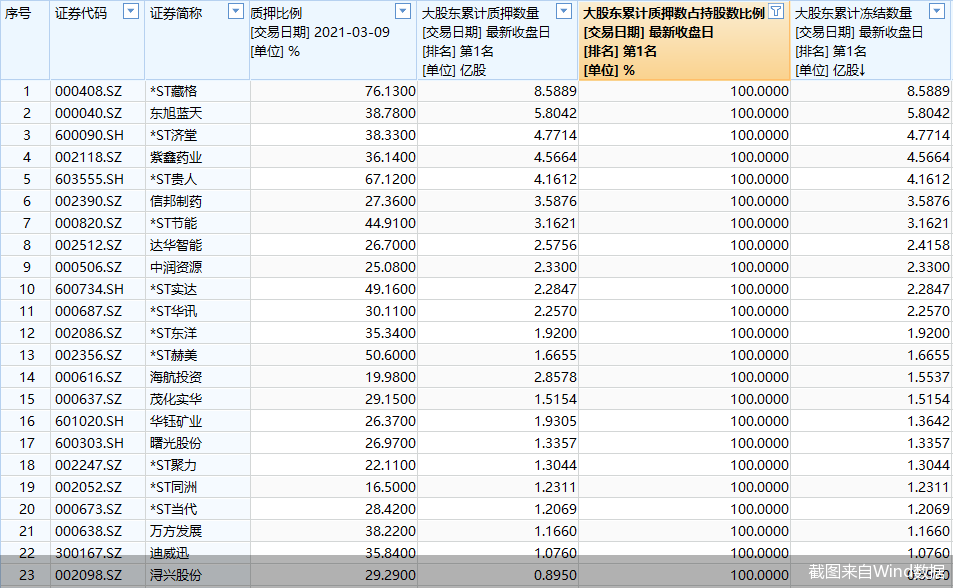Viewport: 953px width, 588px height.
Task: Select security code 603555.SH
Action: coord(89,179)
